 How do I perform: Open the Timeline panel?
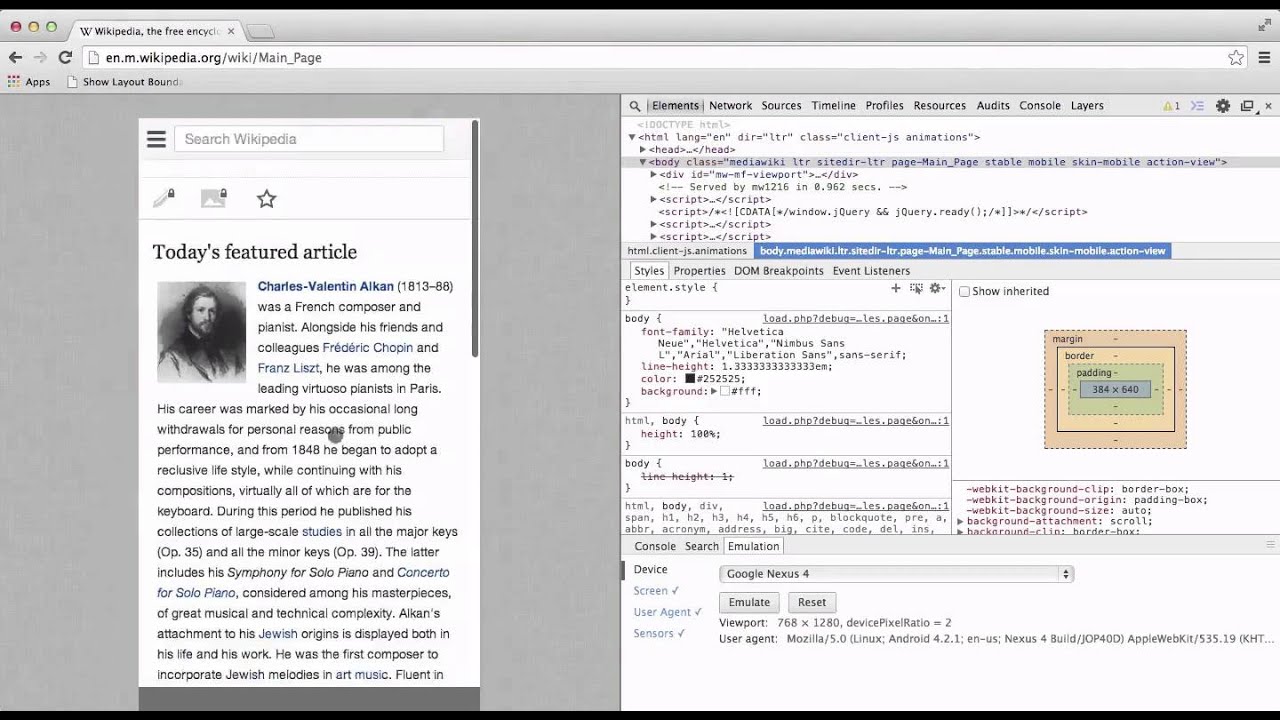click(x=833, y=105)
